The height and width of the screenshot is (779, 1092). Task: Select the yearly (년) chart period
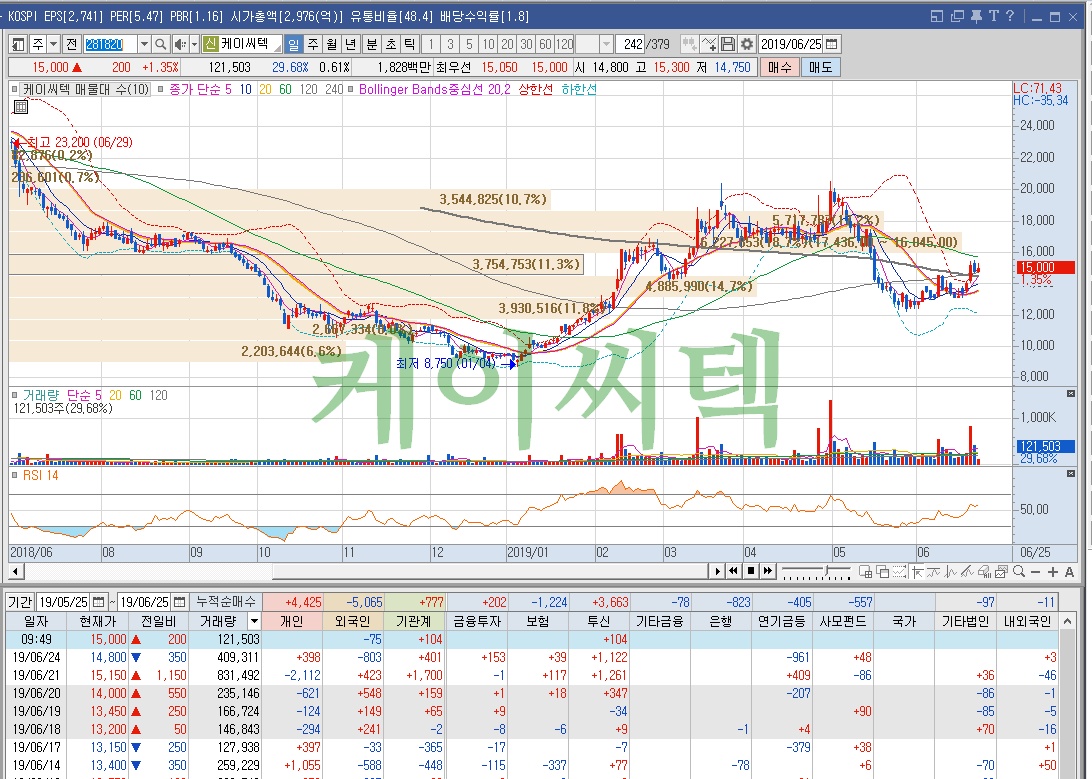[x=351, y=45]
